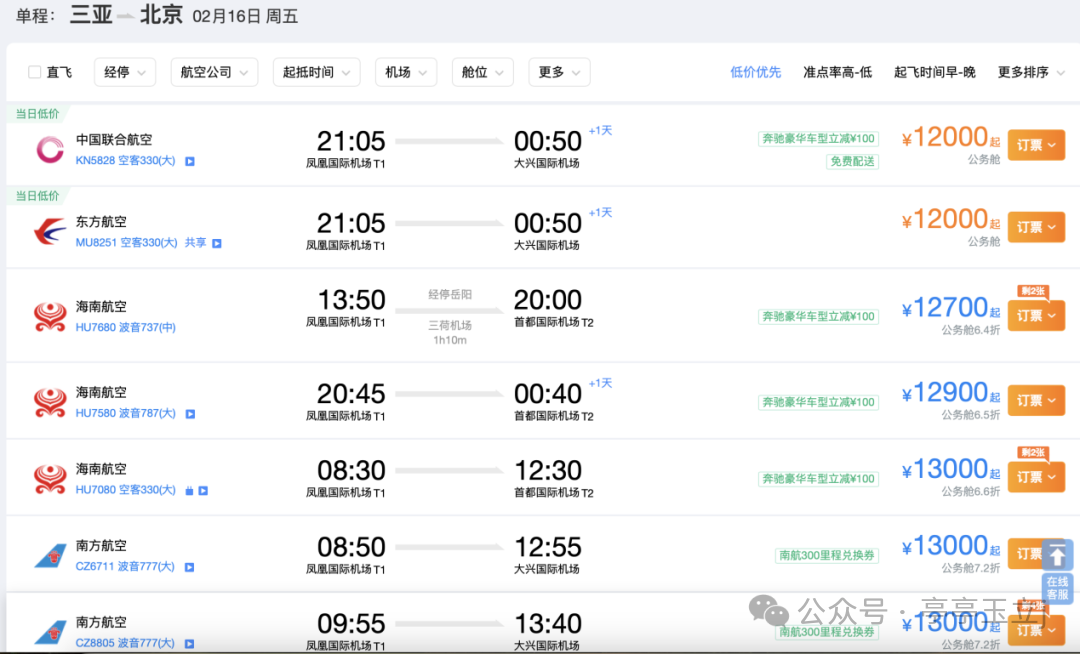Click the Hainan Airlines logo for HU7080

pyautogui.click(x=50, y=479)
